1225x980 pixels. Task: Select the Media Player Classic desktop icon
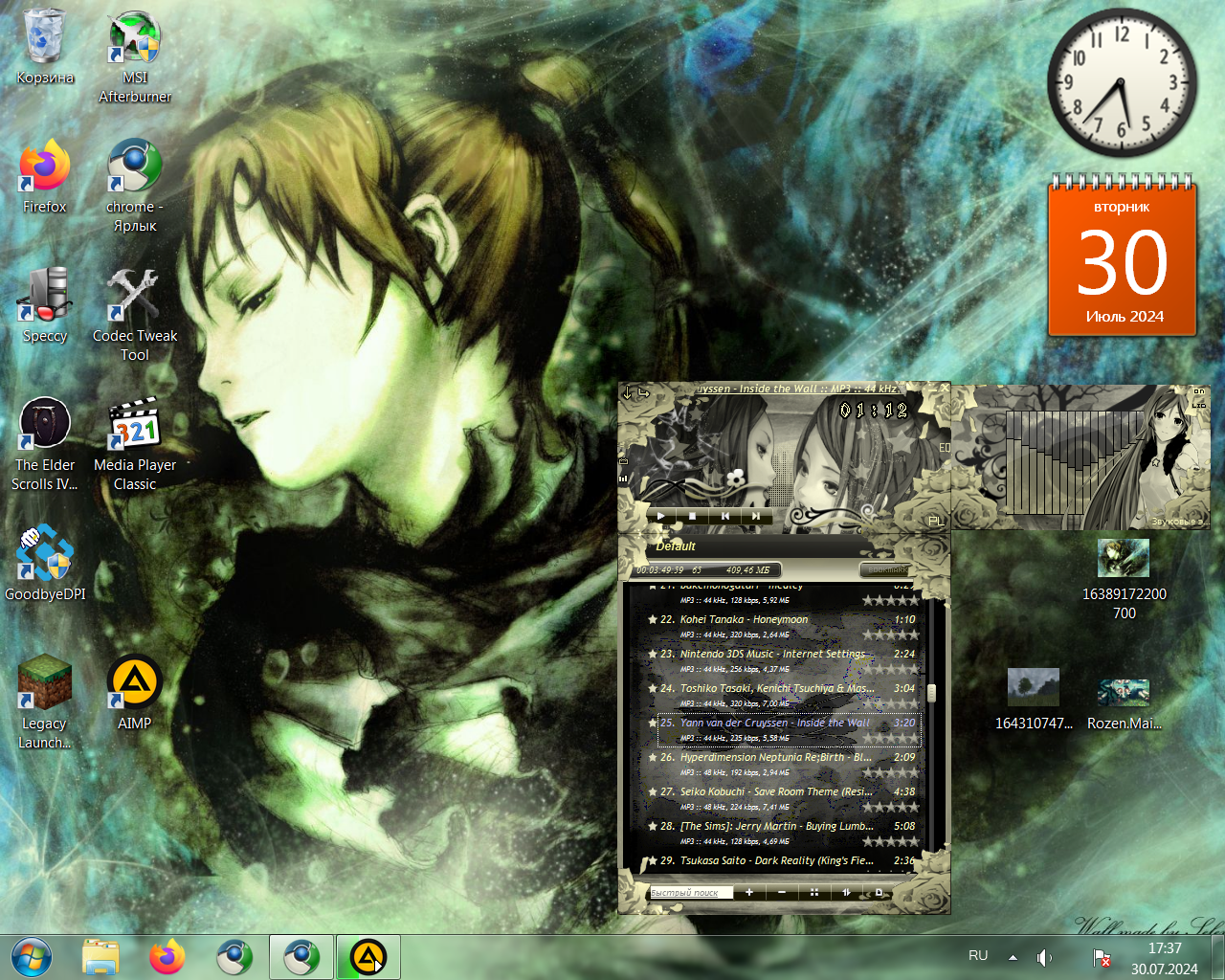135,444
